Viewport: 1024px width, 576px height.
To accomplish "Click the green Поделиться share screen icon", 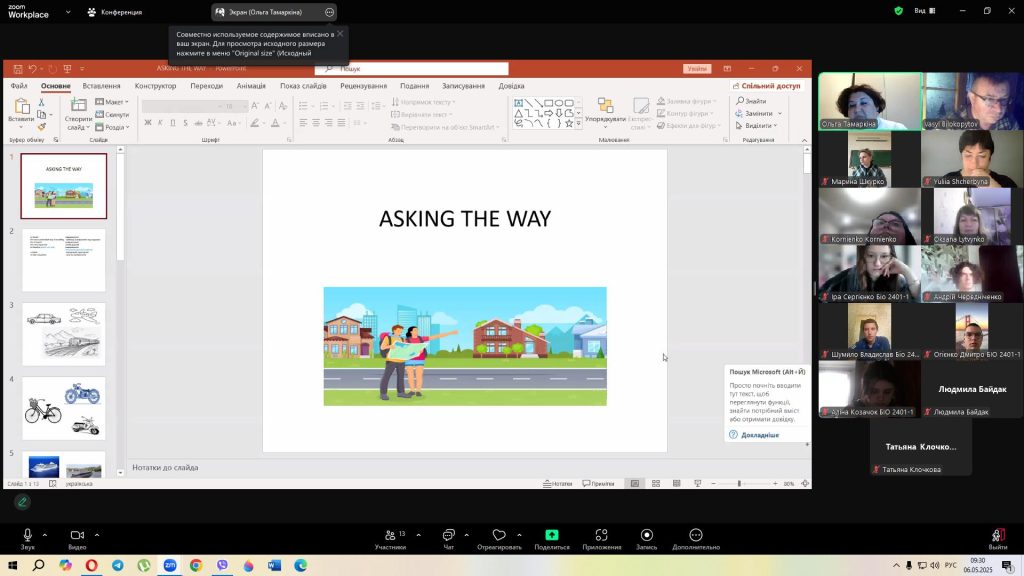I will 551,535.
